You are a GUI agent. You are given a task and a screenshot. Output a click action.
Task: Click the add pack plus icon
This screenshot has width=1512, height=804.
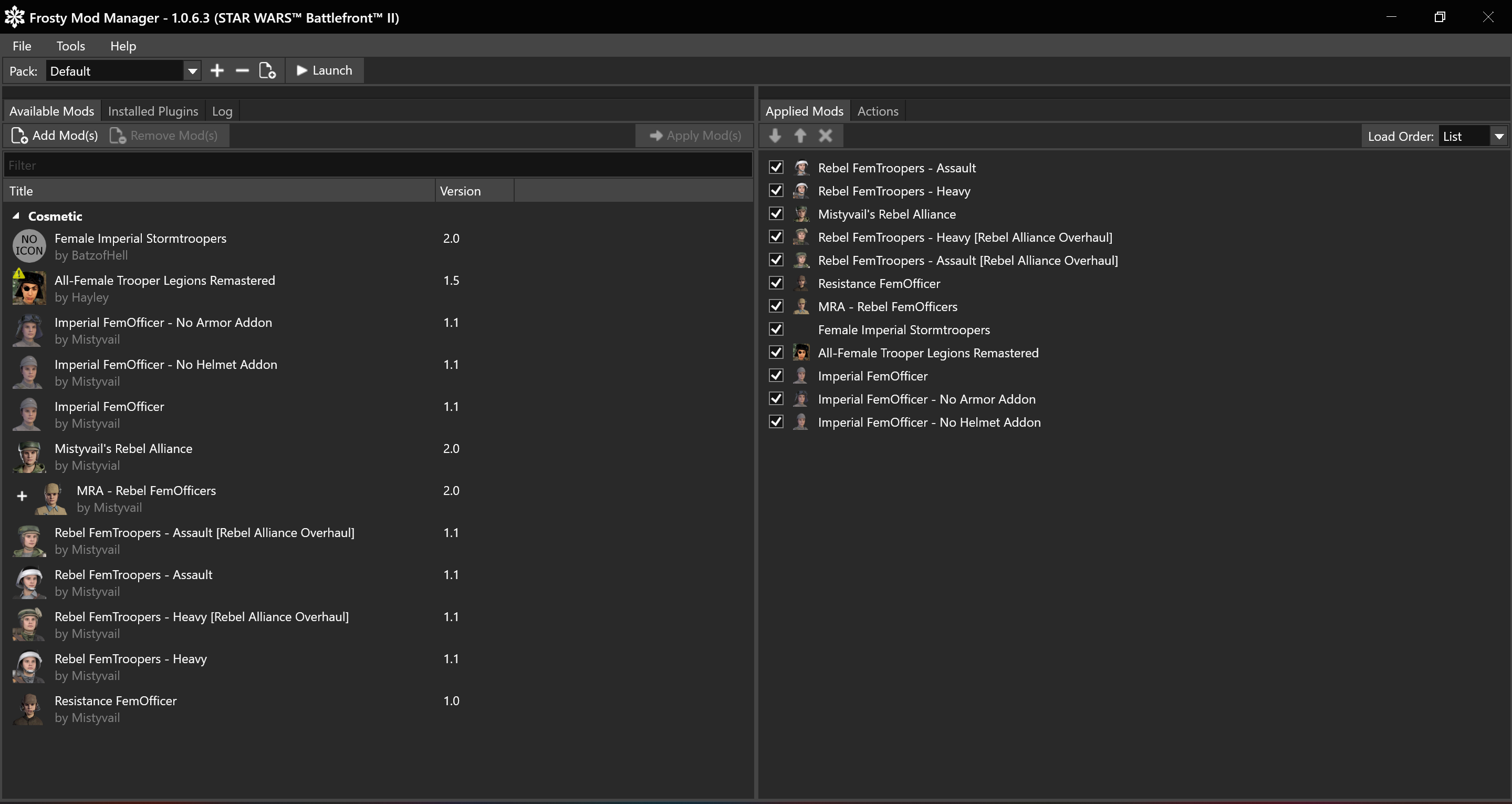click(x=217, y=71)
